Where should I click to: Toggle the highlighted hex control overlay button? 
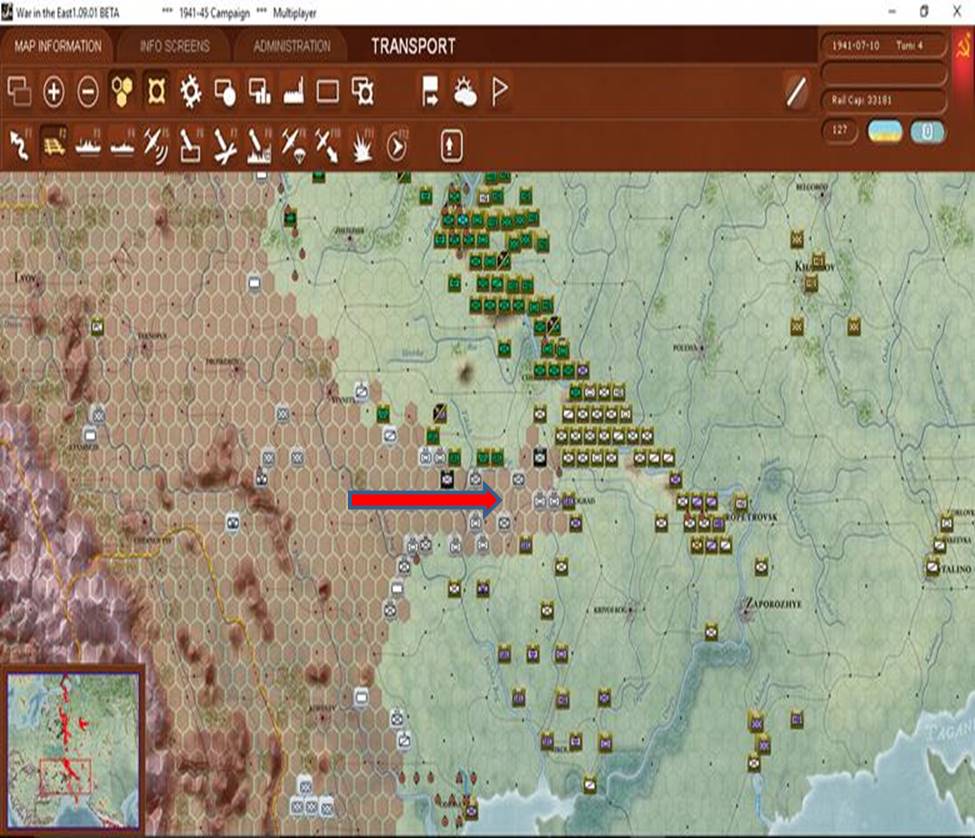tap(156, 92)
